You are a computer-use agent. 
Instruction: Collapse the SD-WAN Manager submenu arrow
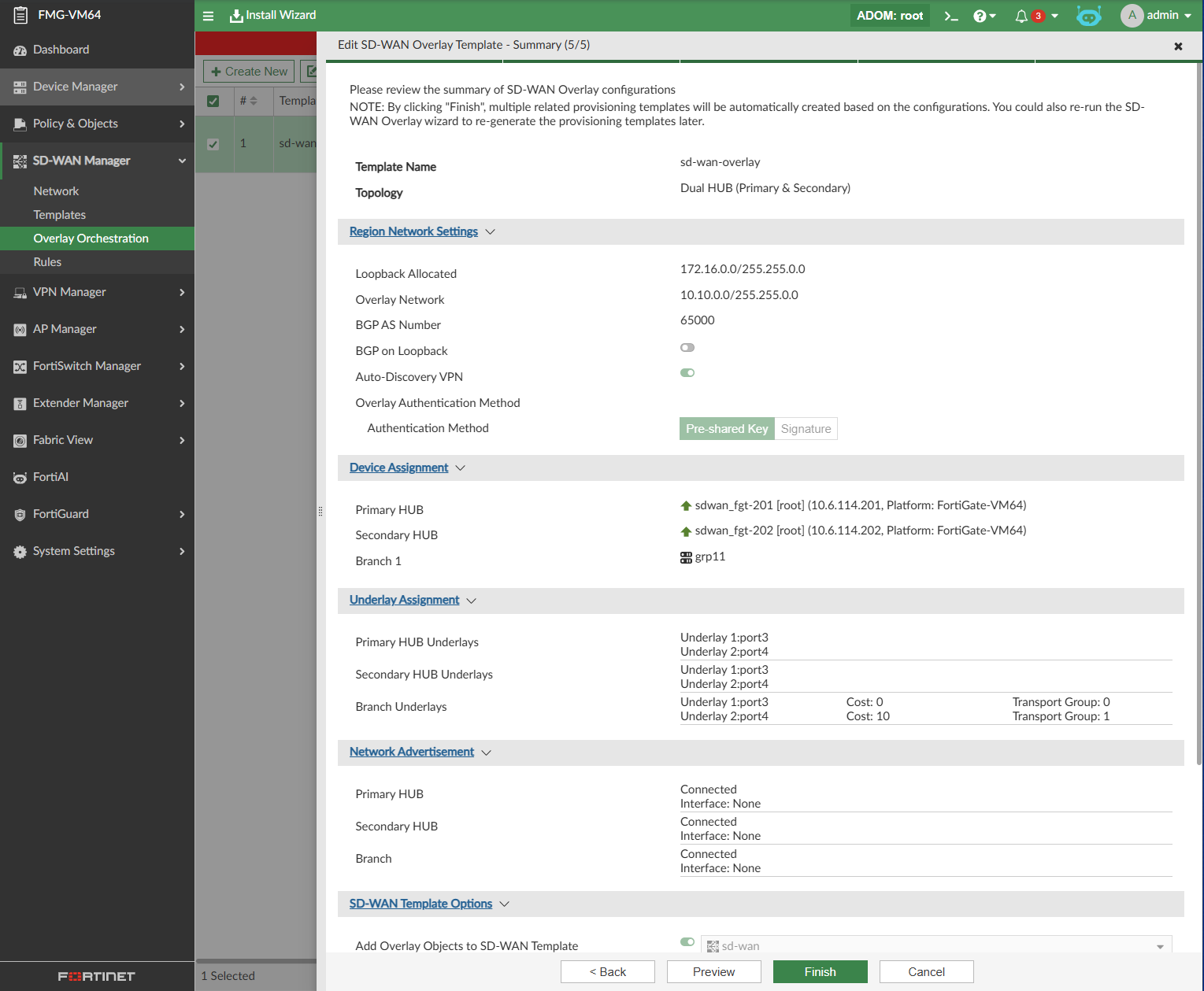click(182, 161)
